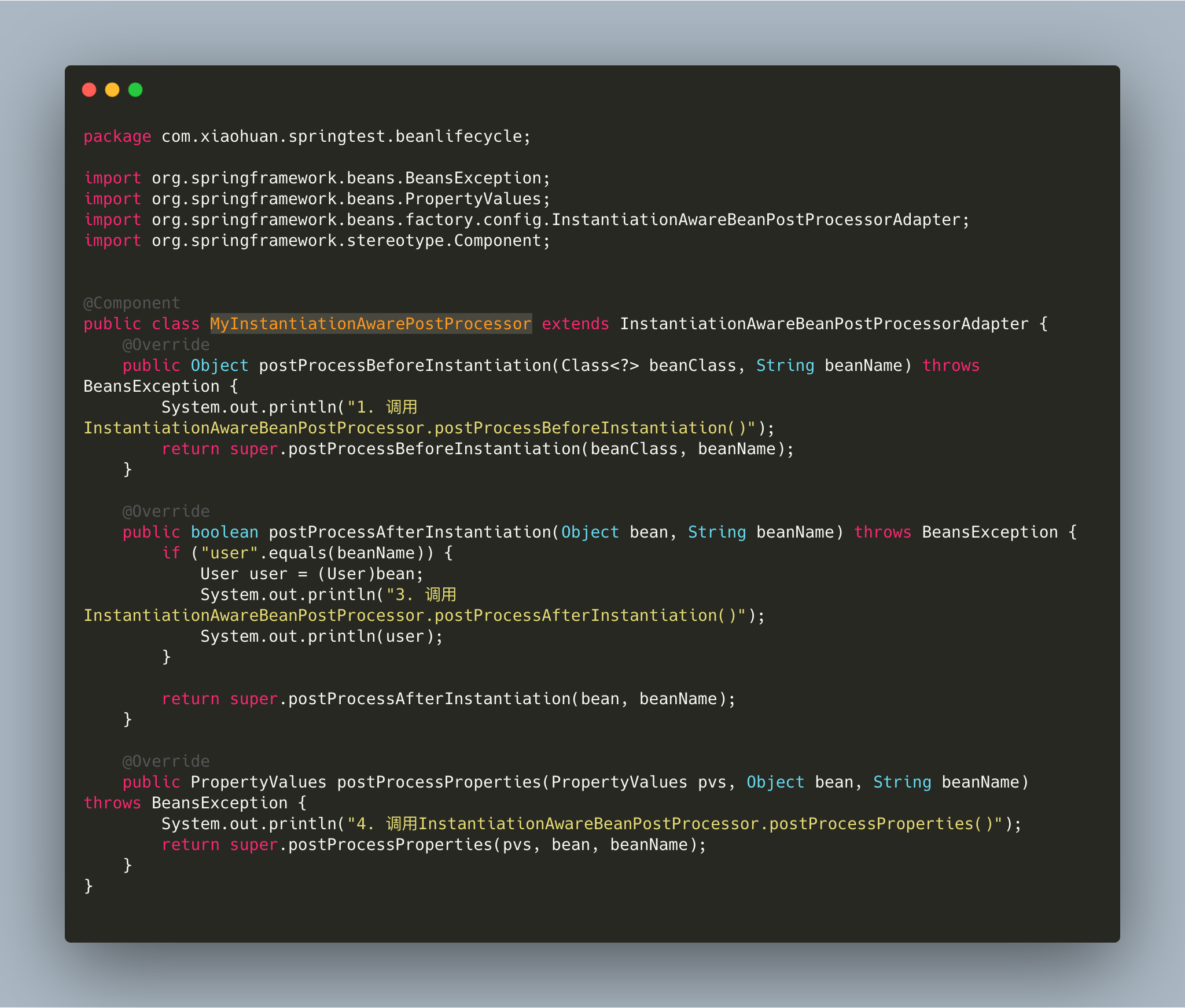Click "throws" after "String beanName)"

(x=951, y=366)
